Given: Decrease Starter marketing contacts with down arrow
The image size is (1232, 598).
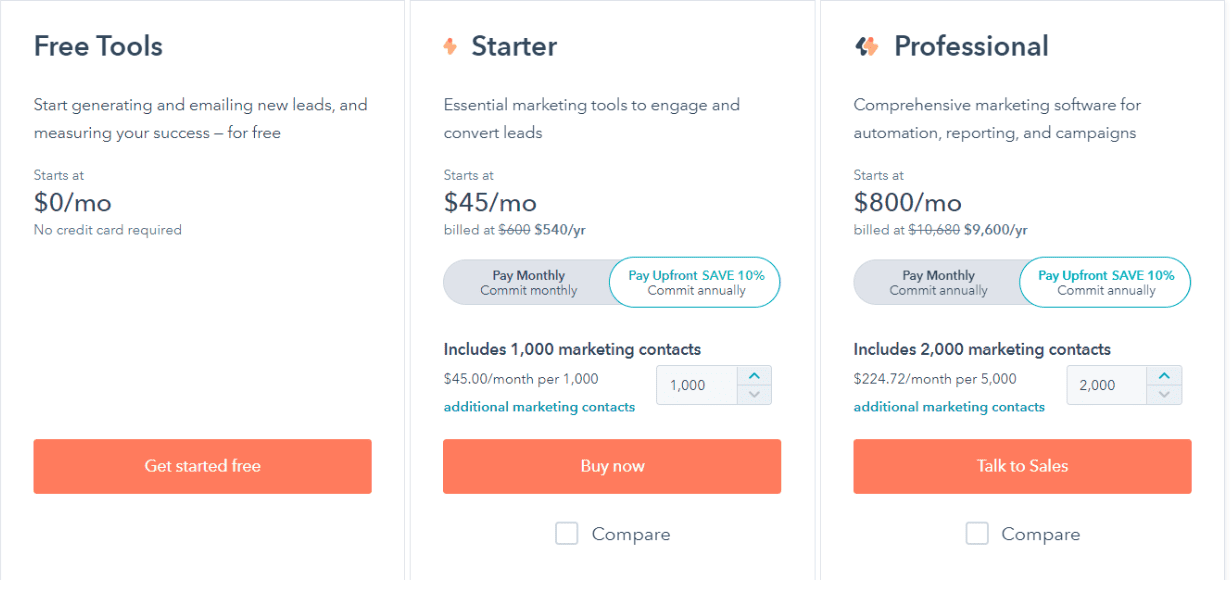Looking at the screenshot, I should click(x=754, y=395).
